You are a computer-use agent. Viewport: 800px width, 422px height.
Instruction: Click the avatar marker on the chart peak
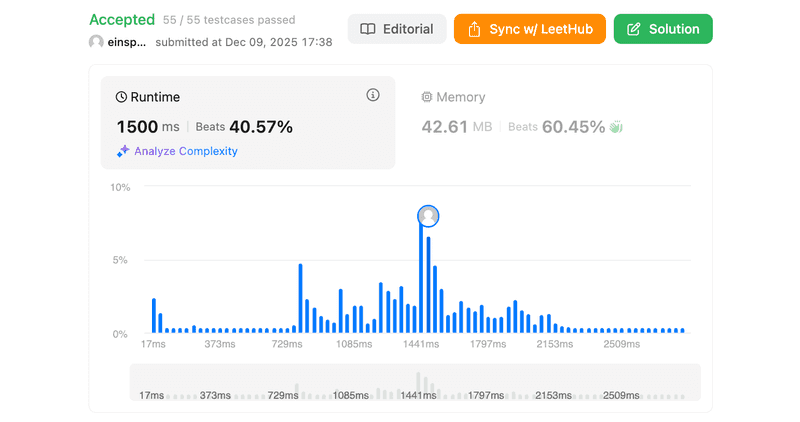tap(428, 216)
